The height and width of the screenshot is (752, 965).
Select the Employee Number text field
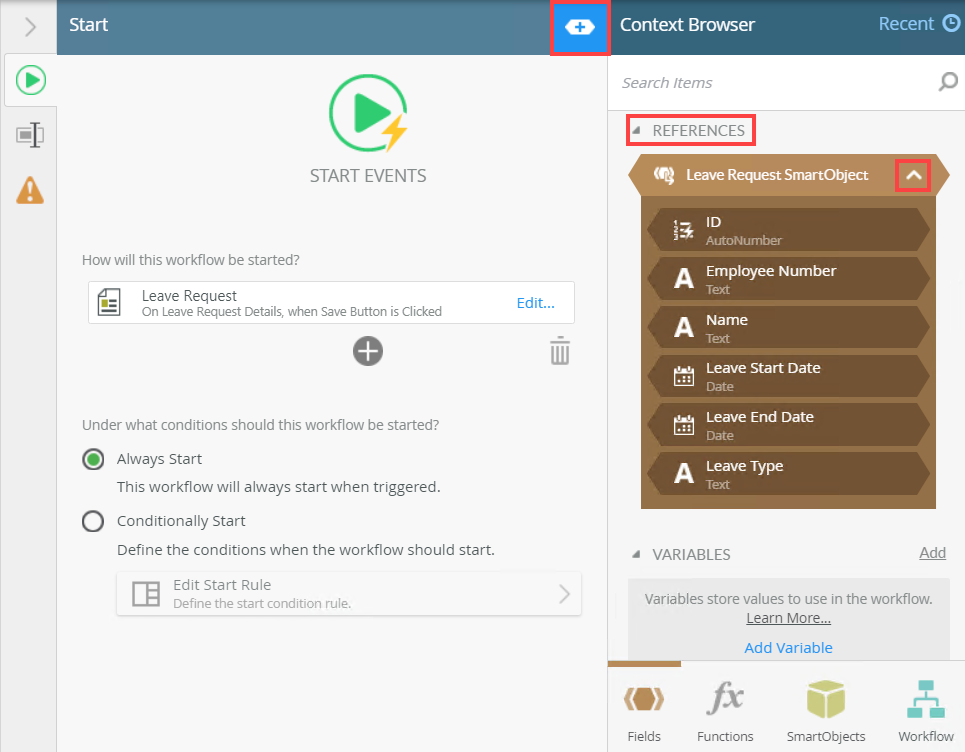[788, 279]
